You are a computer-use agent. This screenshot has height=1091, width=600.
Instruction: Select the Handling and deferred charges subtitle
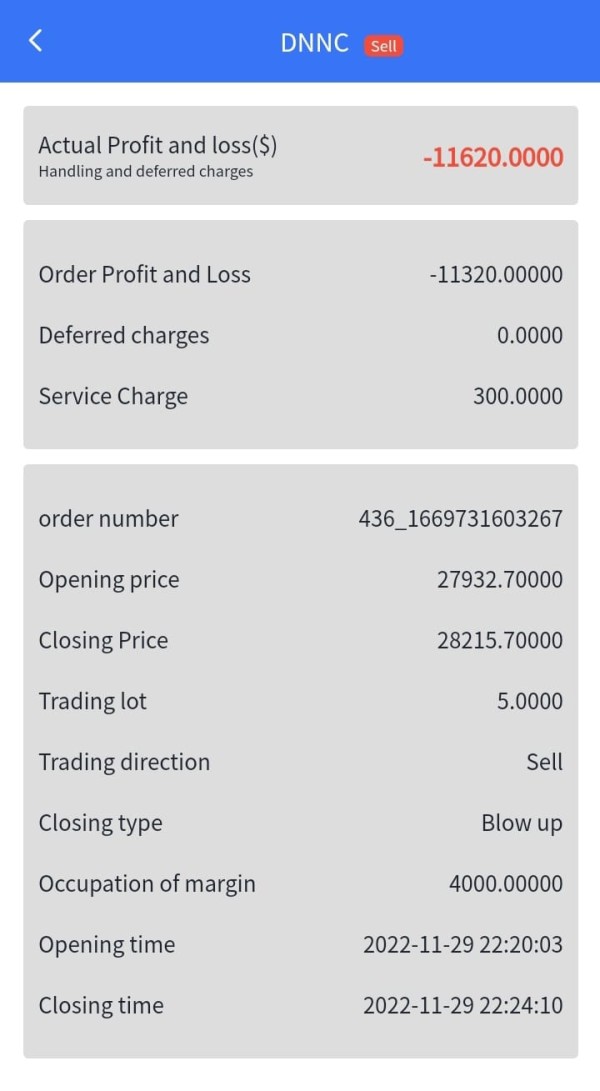(x=146, y=171)
